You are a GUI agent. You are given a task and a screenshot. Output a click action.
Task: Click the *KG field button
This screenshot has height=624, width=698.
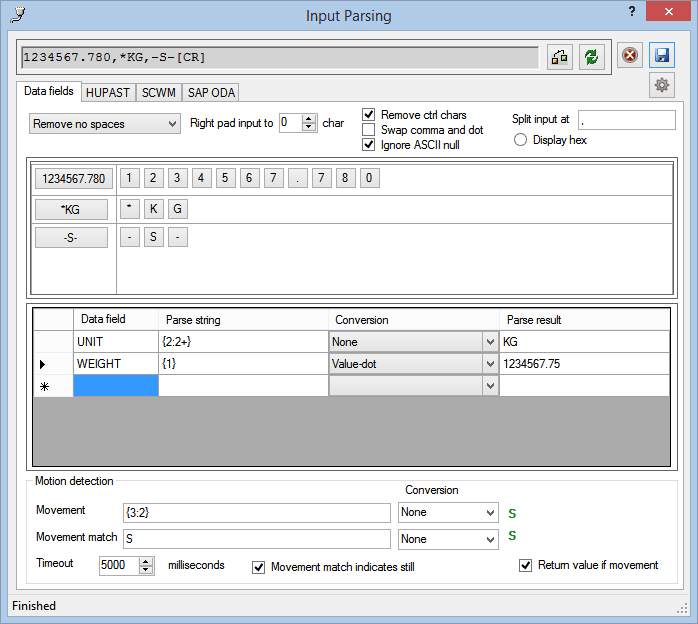tap(72, 209)
